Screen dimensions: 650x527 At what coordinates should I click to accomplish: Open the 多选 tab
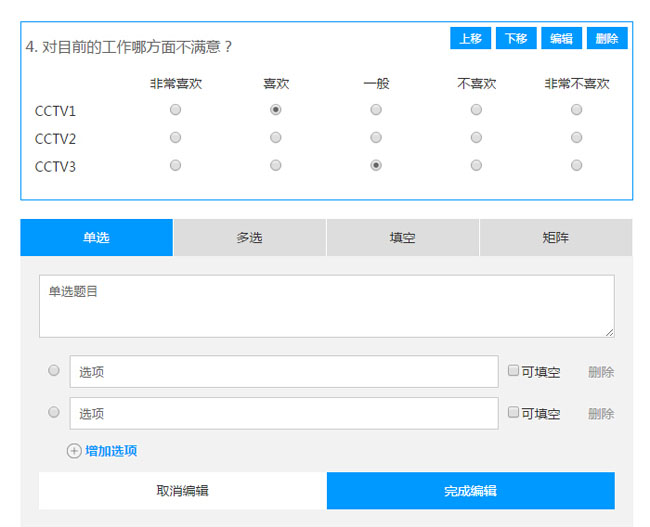pos(250,238)
